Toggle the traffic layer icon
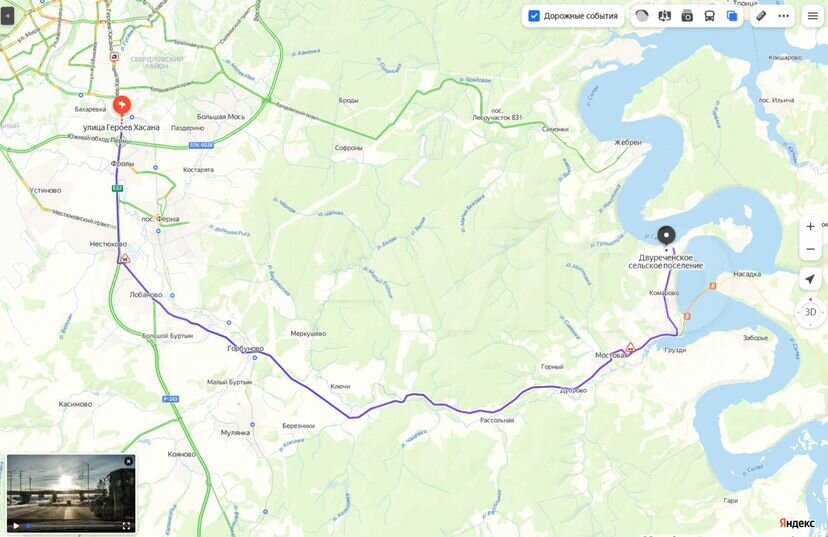This screenshot has width=828, height=537. [x=642, y=16]
